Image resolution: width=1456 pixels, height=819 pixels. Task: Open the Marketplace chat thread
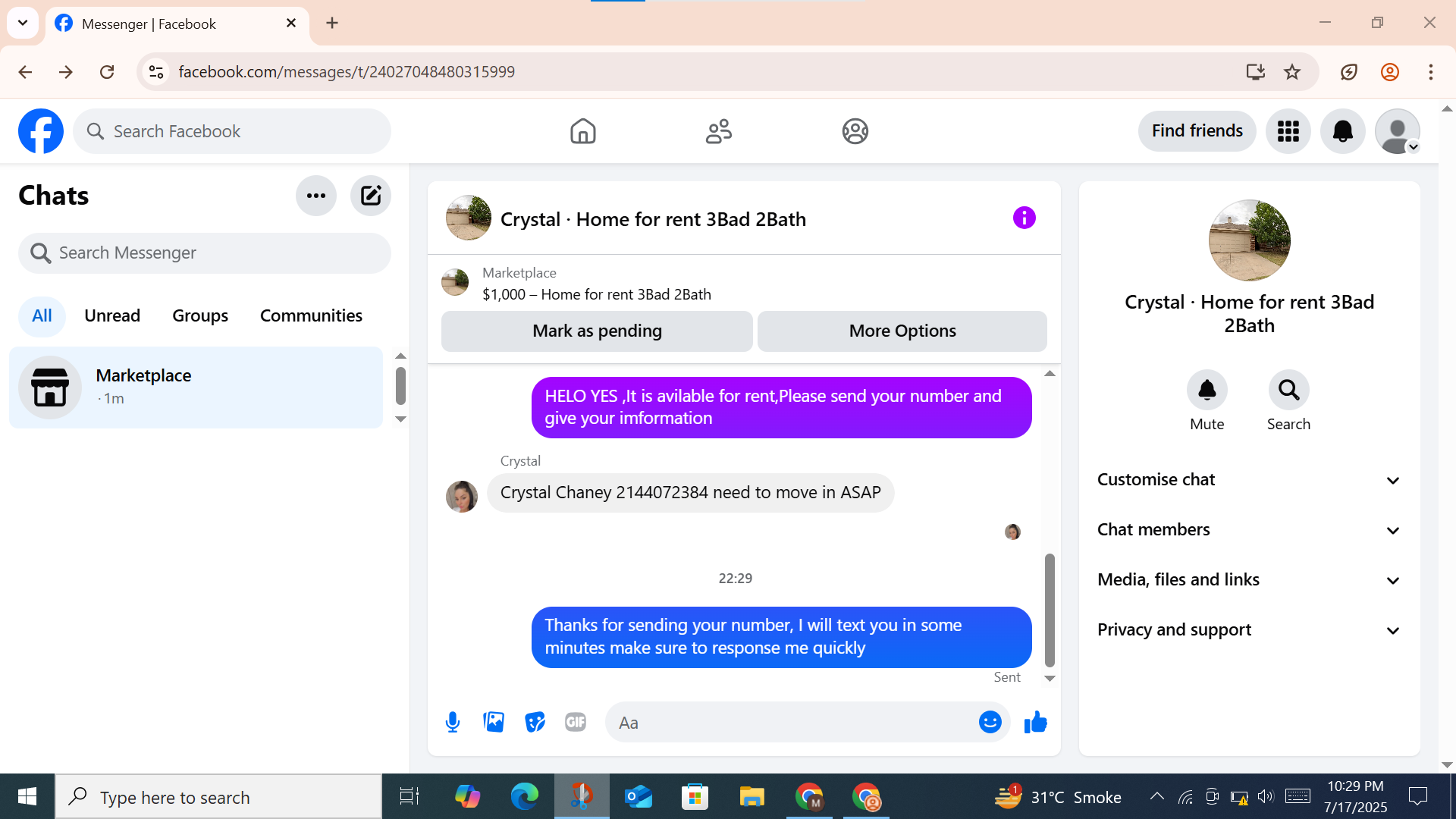coord(196,388)
